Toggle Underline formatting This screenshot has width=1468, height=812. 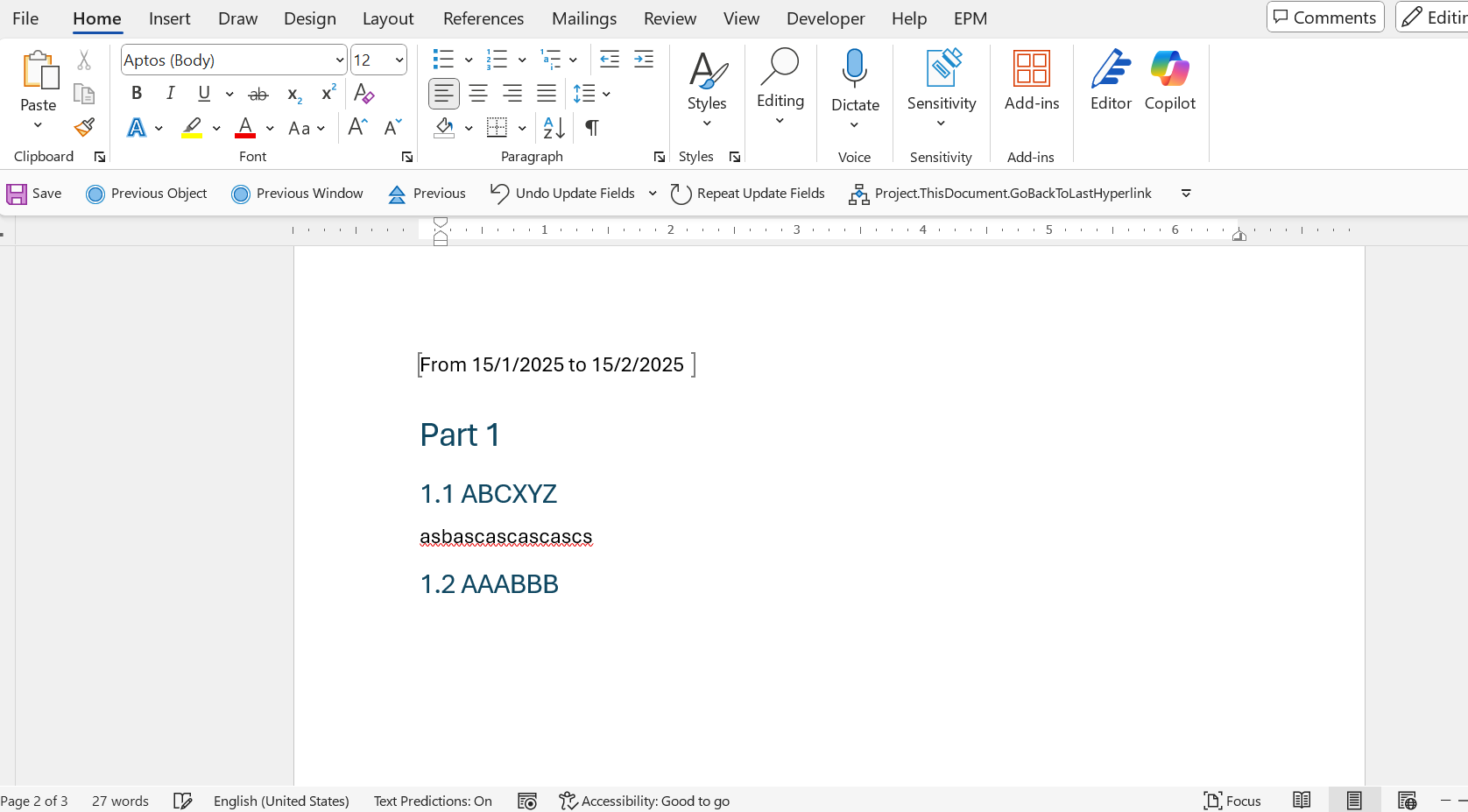[x=204, y=93]
